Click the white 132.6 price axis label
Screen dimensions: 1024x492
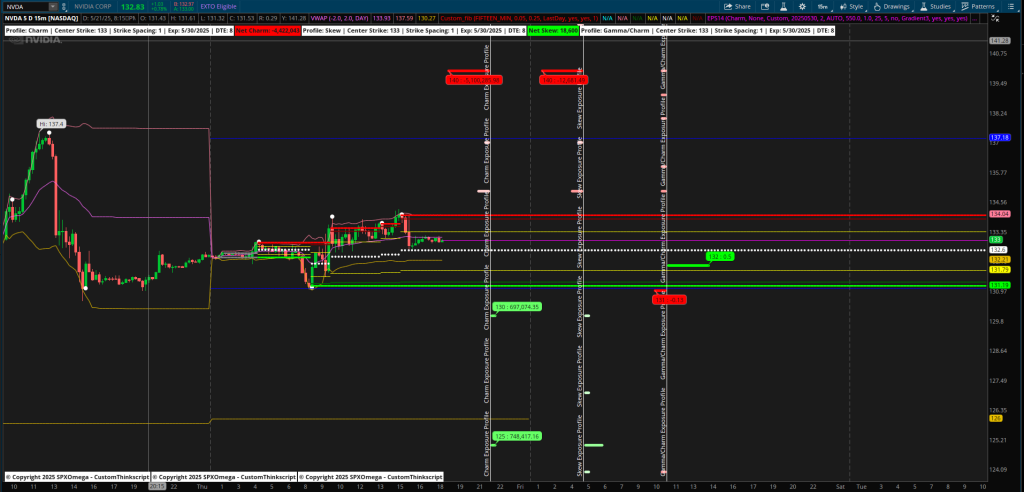998,250
